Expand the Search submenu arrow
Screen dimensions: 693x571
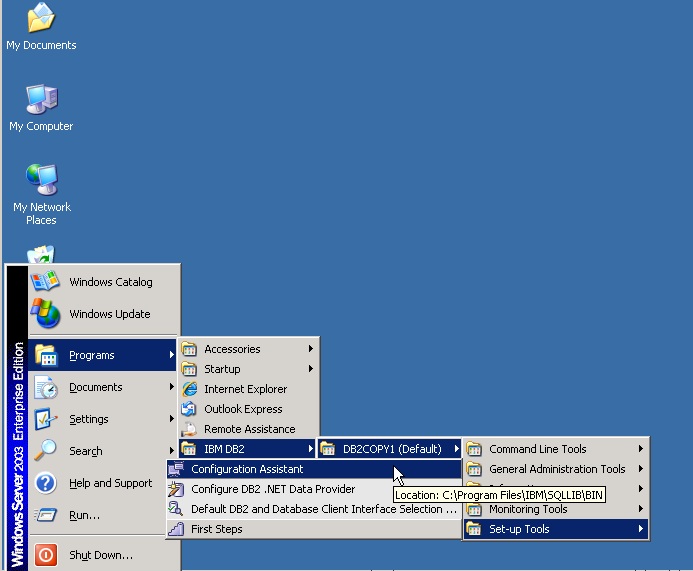click(x=171, y=450)
